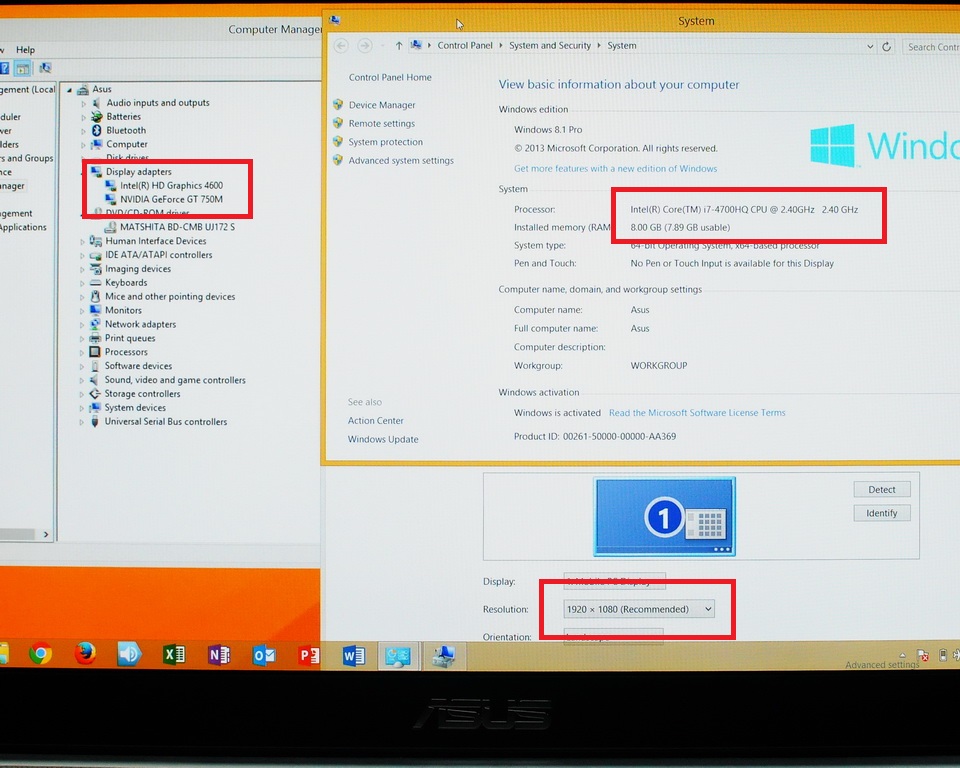Open Outlook from the taskbar

pos(264,656)
